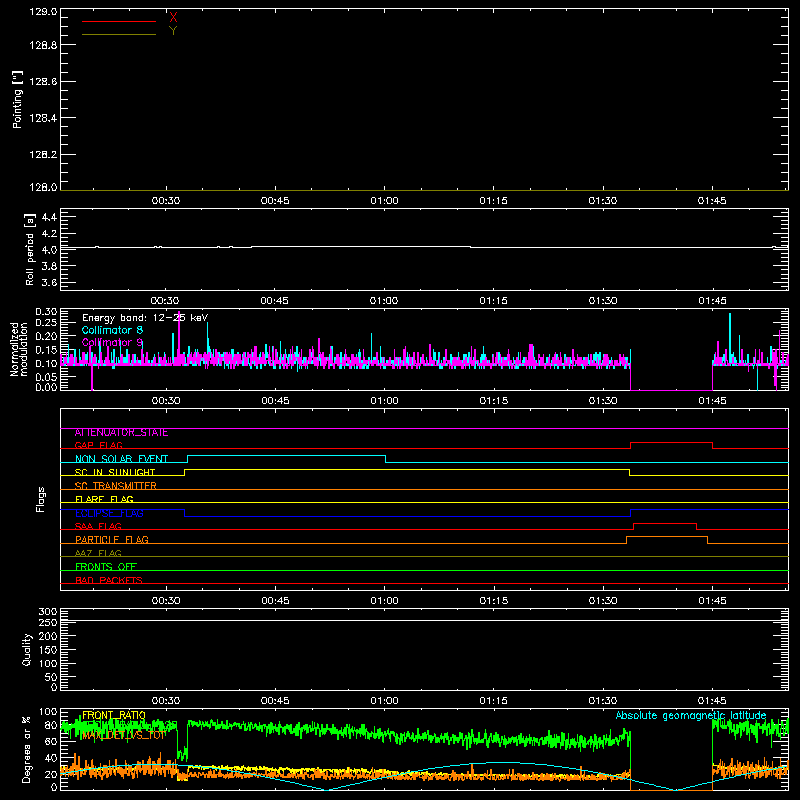Viewport: 800px width, 800px height.
Task: Click the '0.00' tick on modulation axis
Action: (46, 387)
